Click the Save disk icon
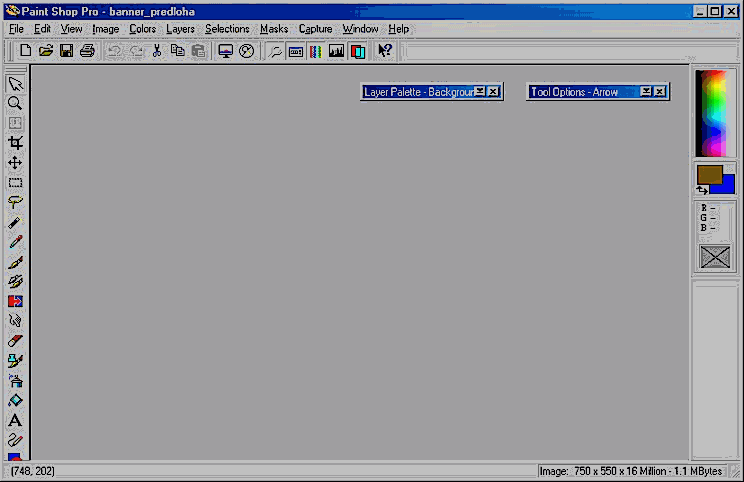744x482 pixels. pos(66,51)
